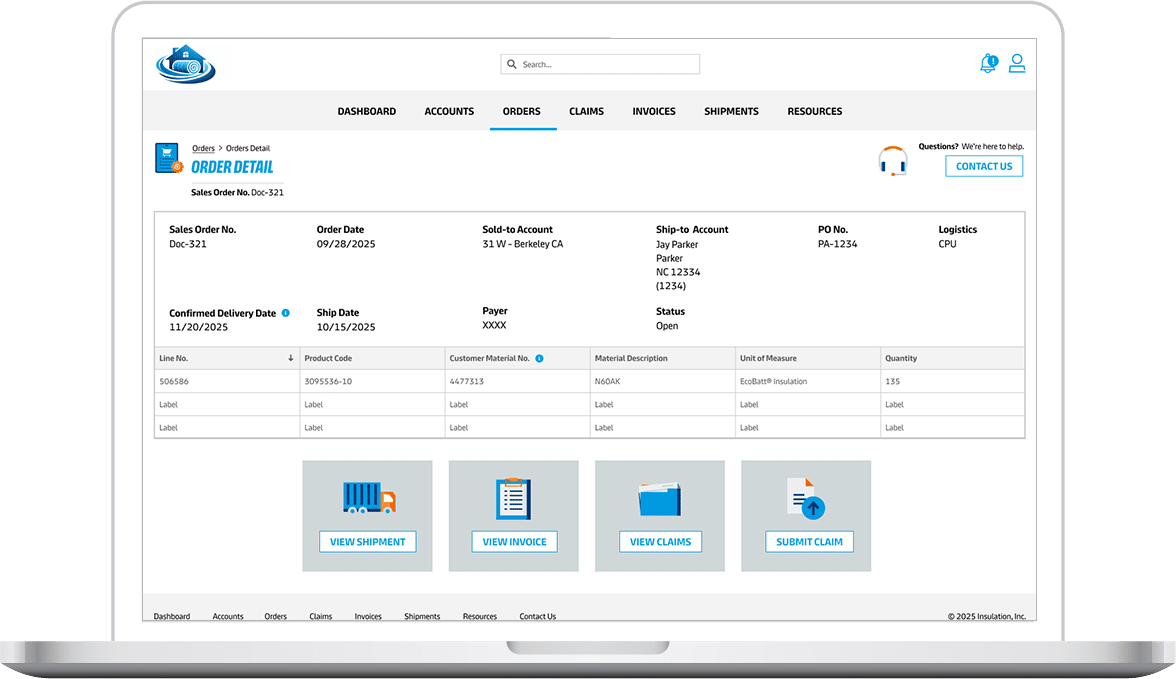Click the document upload claim icon
The image size is (1176, 679).
[805, 498]
